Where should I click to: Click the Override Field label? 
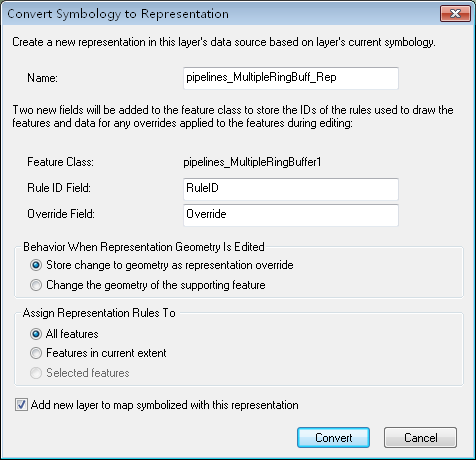[x=61, y=214]
